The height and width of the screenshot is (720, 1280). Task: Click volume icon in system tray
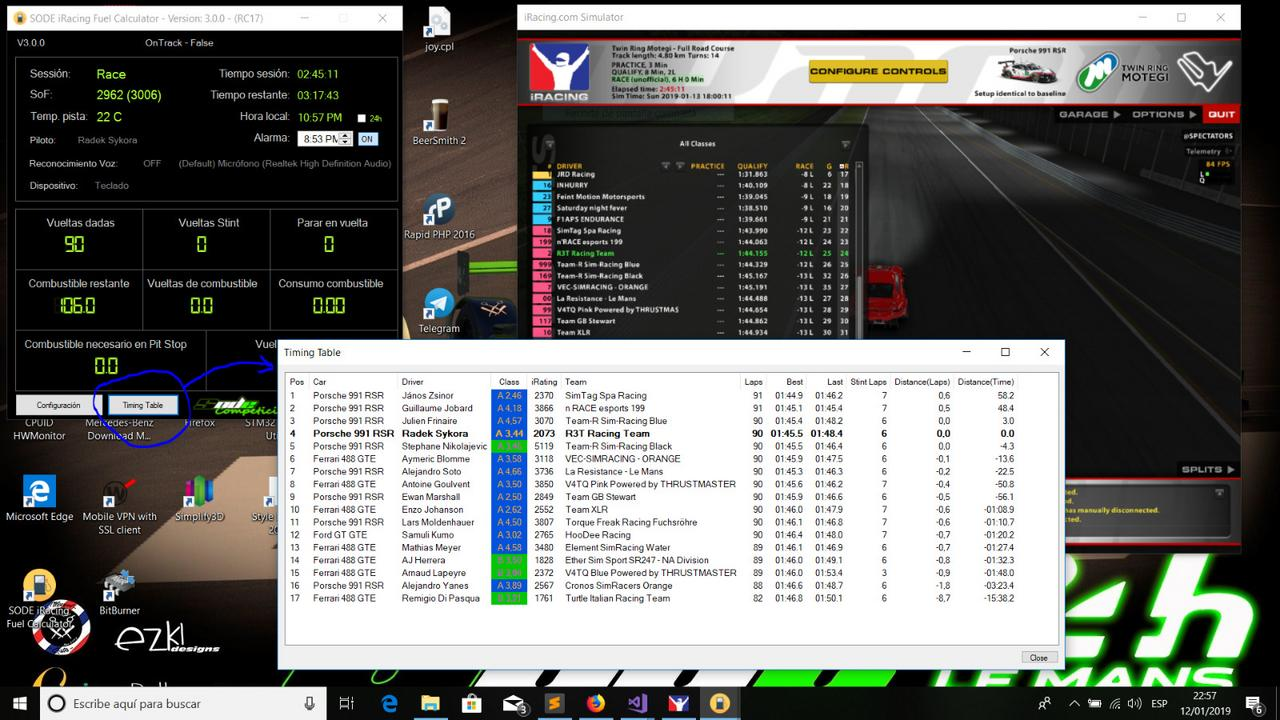pyautogui.click(x=1135, y=704)
